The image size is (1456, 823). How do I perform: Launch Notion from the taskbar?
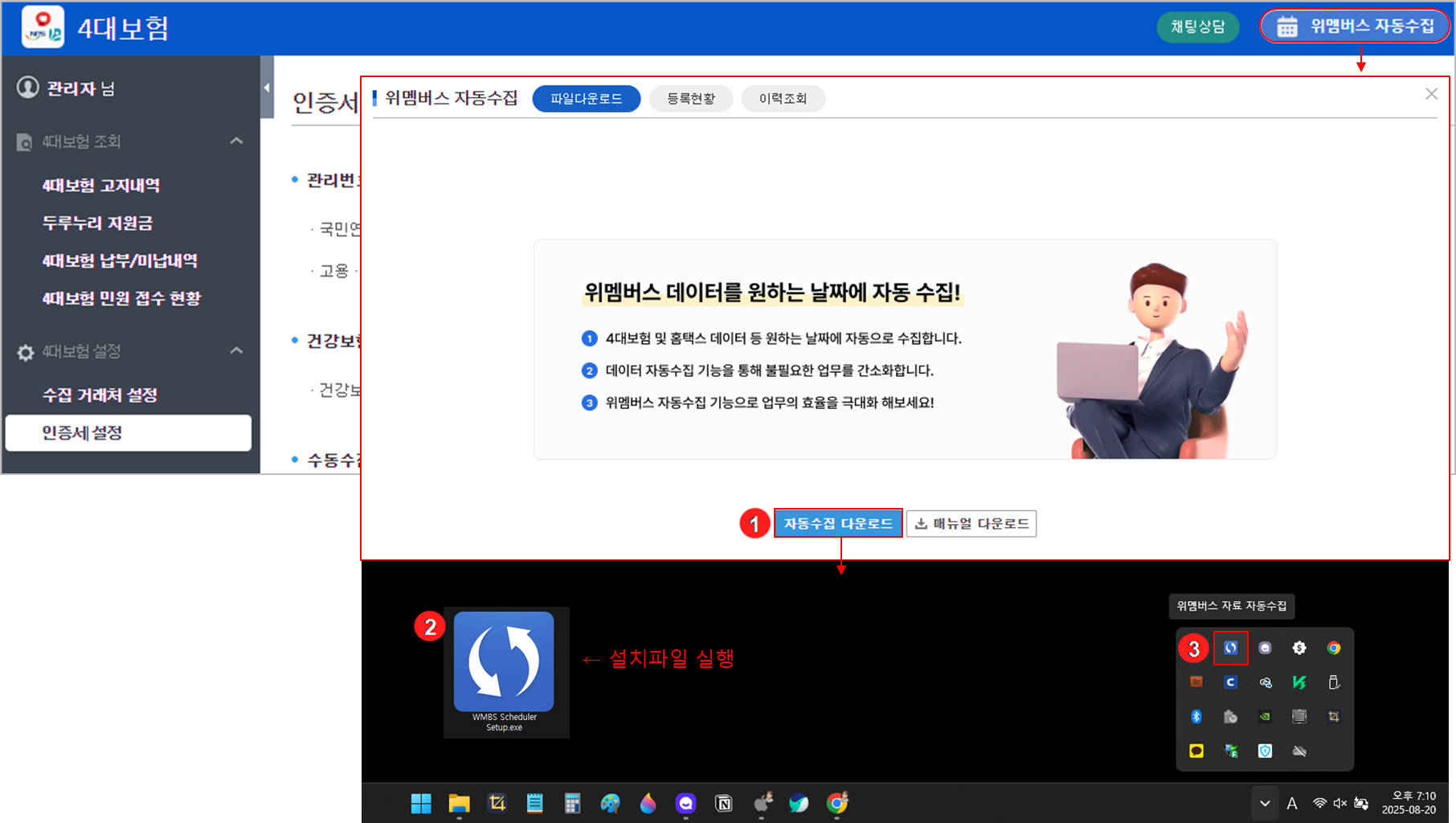723,803
